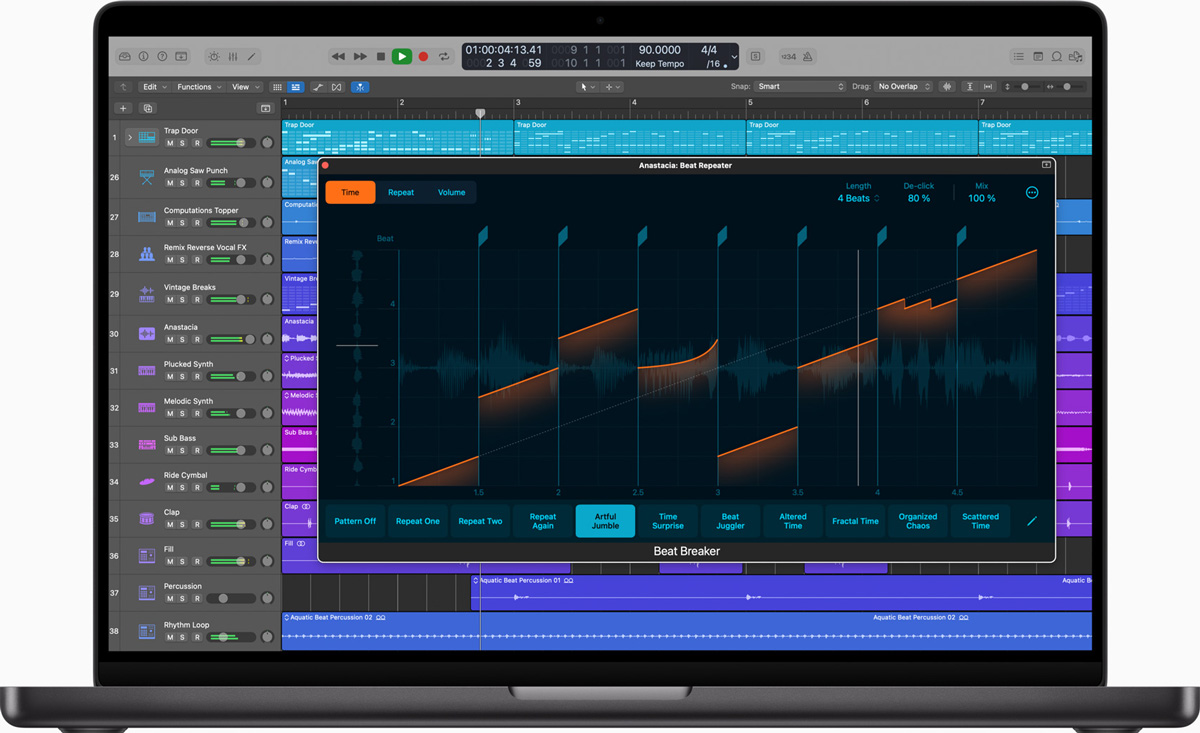This screenshot has width=1200, height=733.
Task: Open the List Editors icon
Action: (1019, 57)
